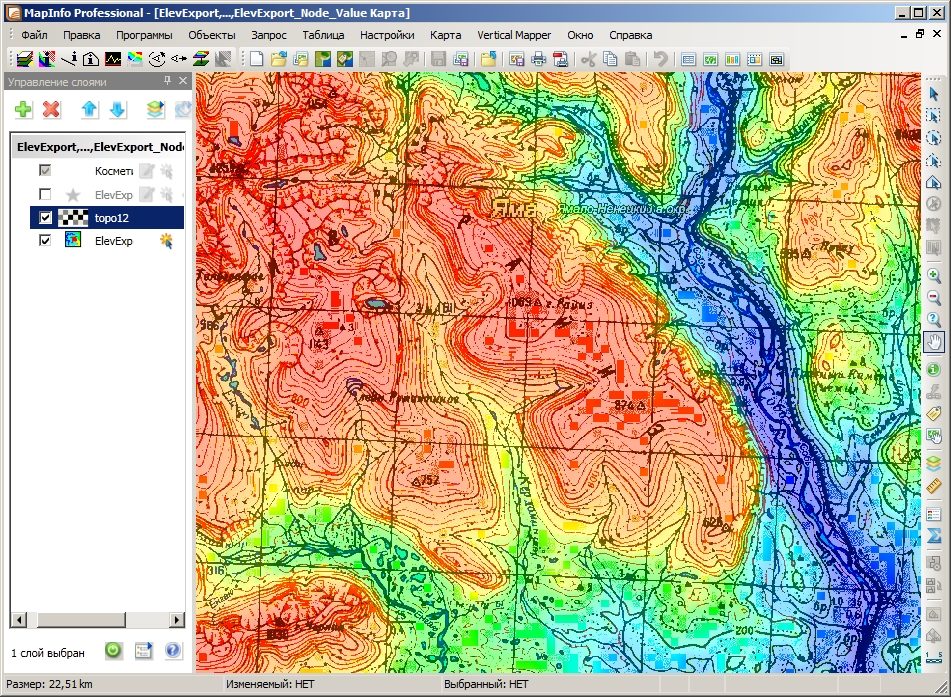Click the Open Table folder icon
The width and height of the screenshot is (951, 697).
pyautogui.click(x=278, y=59)
